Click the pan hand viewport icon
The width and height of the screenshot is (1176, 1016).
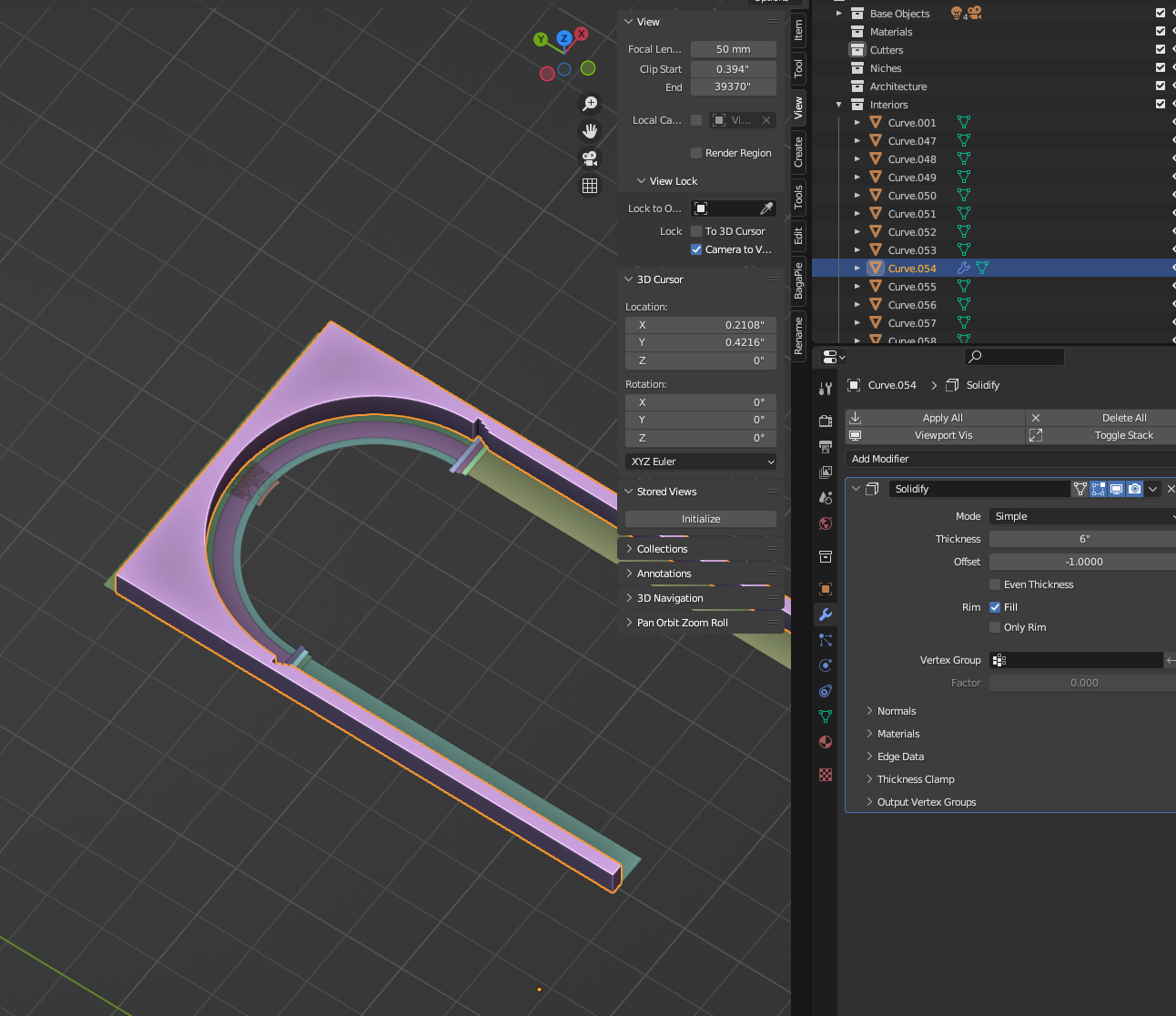[x=590, y=131]
